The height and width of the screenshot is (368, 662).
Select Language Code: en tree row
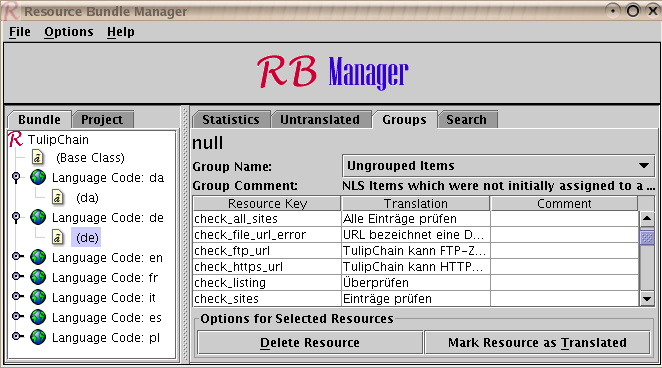point(107,257)
